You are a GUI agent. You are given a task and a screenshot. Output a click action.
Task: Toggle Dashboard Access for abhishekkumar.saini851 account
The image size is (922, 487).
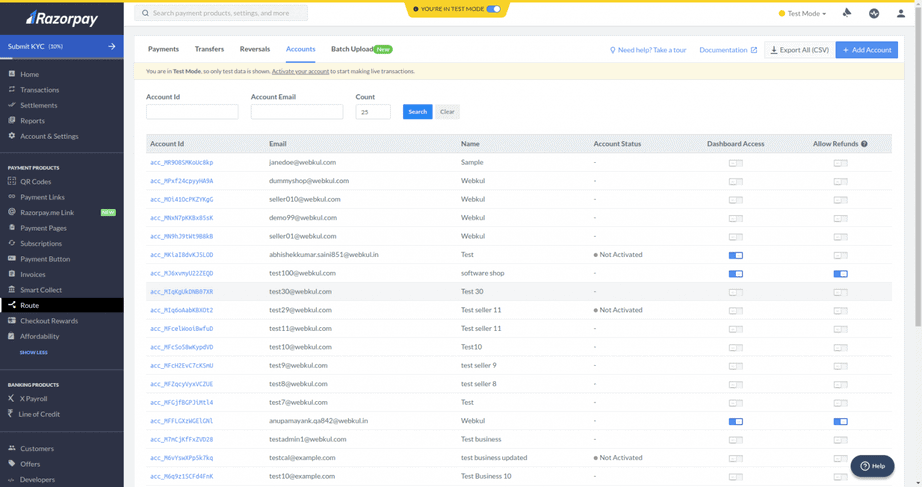(x=736, y=255)
